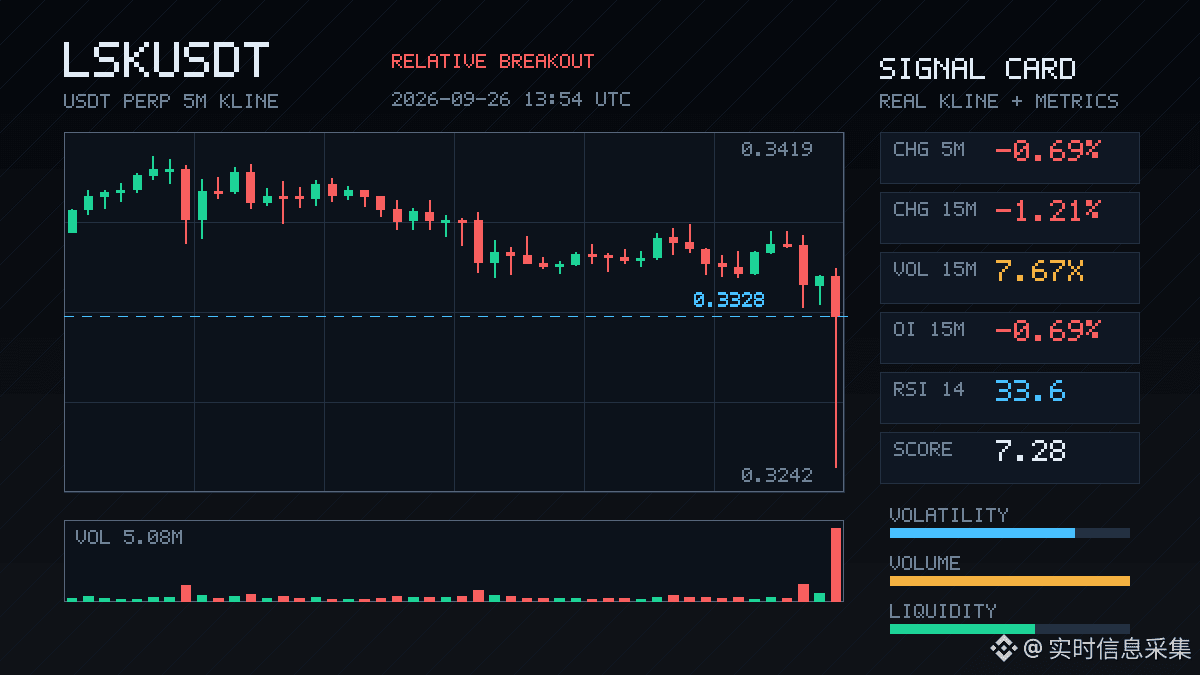
Task: Click the timestamp 2026-09-26 13:54 UTC
Action: 510,99
